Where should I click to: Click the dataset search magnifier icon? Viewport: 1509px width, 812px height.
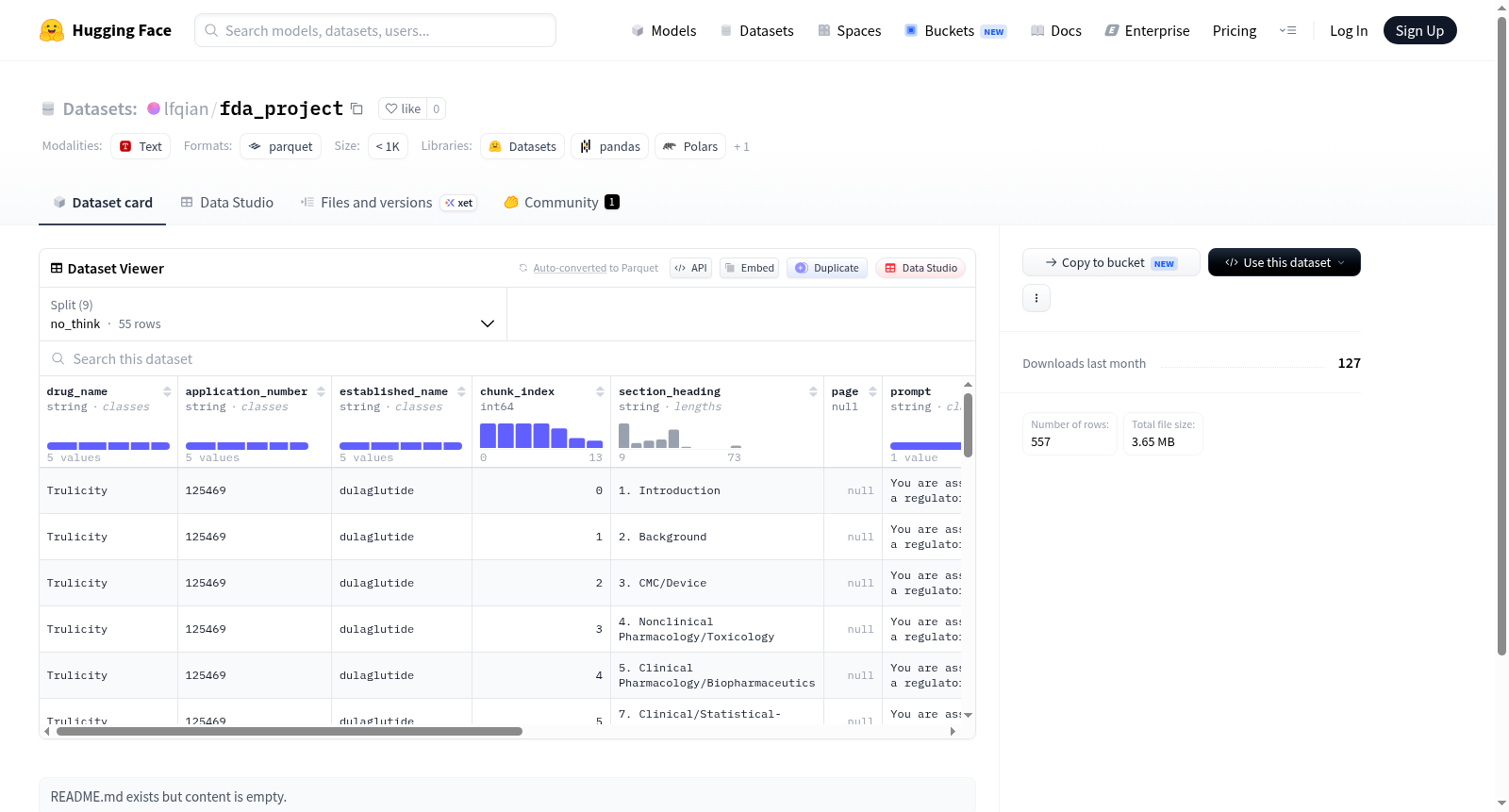click(58, 358)
